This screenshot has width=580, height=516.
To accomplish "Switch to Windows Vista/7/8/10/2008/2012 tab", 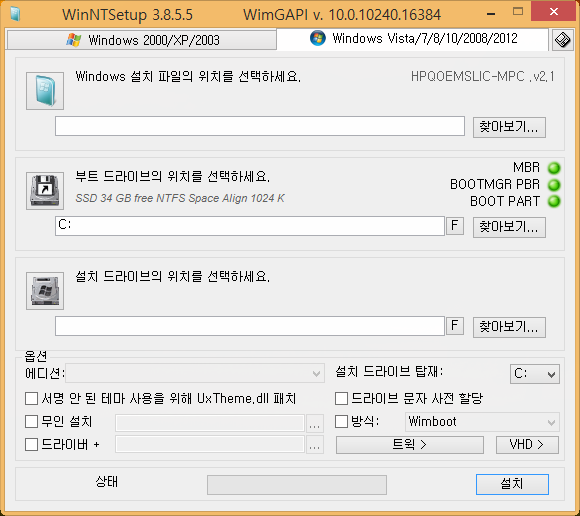I will [412, 39].
